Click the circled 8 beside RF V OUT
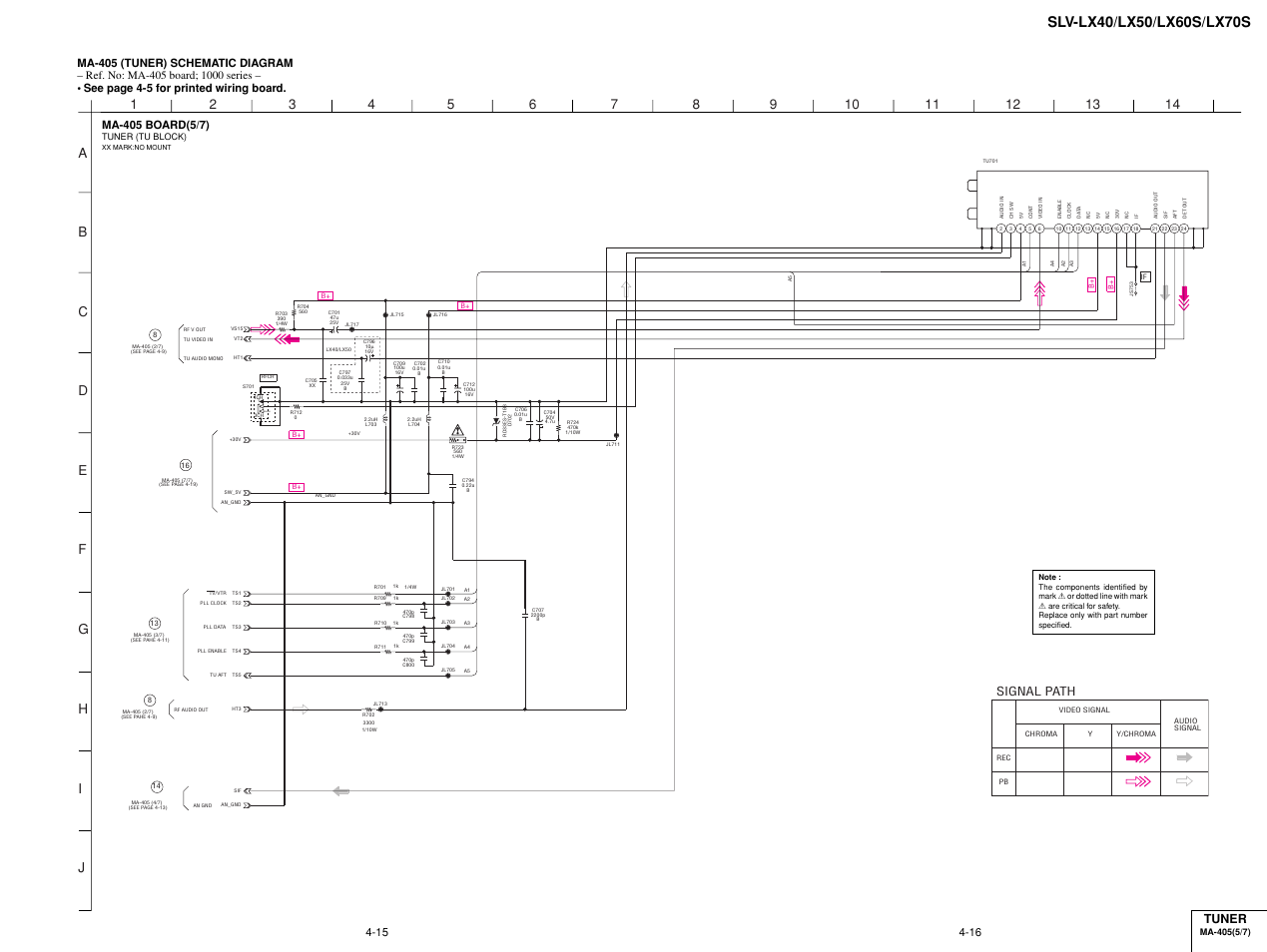Image resolution: width=1267 pixels, height=952 pixels. click(x=155, y=334)
